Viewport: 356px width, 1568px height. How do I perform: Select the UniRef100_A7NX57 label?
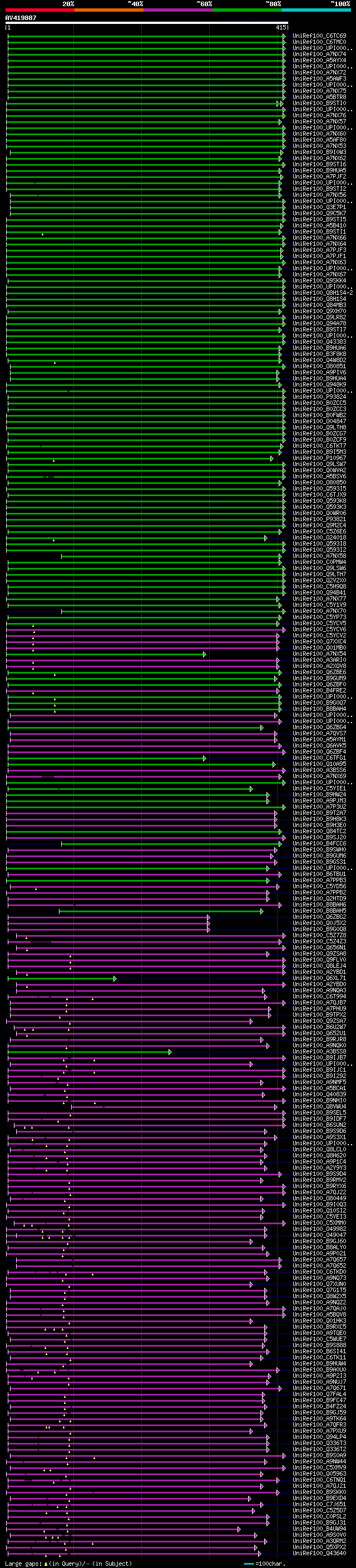(319, 122)
